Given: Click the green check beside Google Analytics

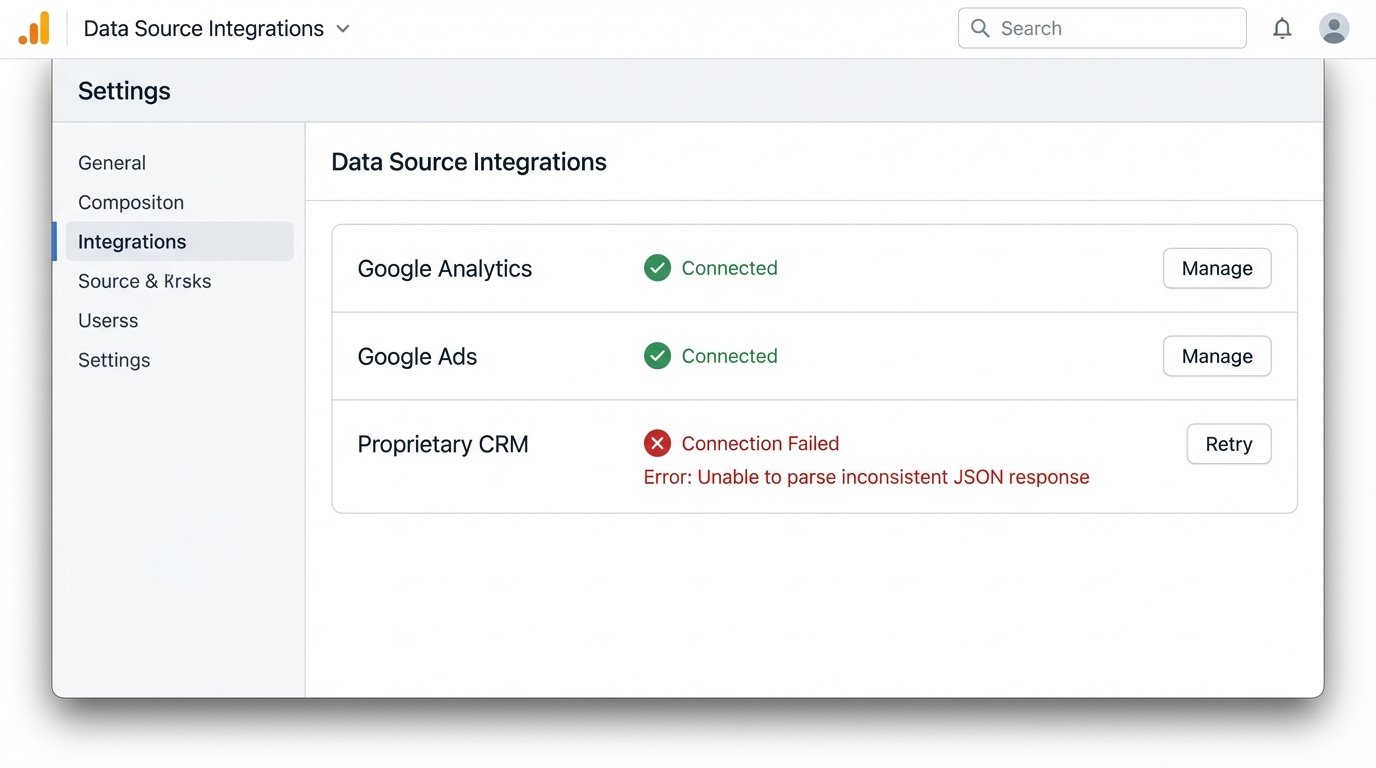Looking at the screenshot, I should (657, 267).
